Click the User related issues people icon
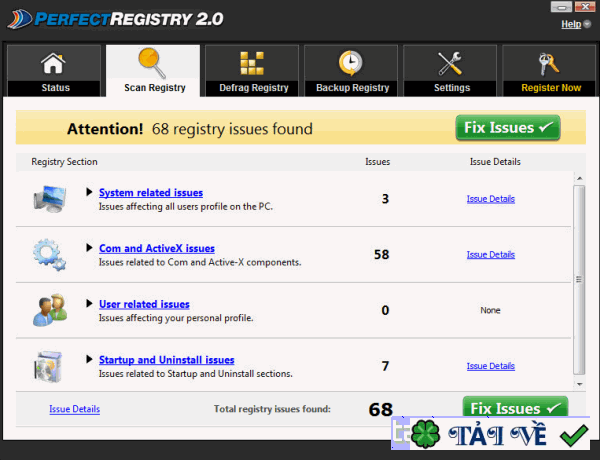Viewport: 600px width, 460px height. [x=50, y=310]
